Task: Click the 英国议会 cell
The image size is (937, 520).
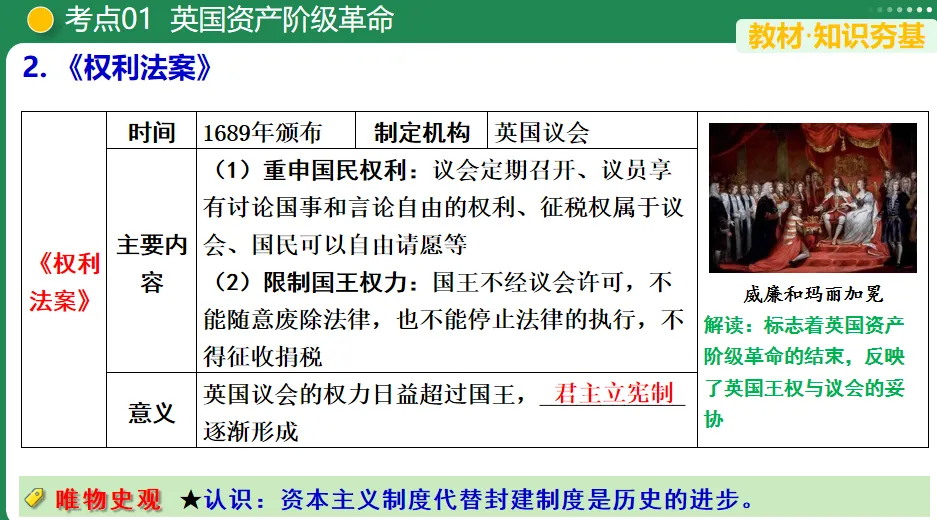Action: [592, 131]
